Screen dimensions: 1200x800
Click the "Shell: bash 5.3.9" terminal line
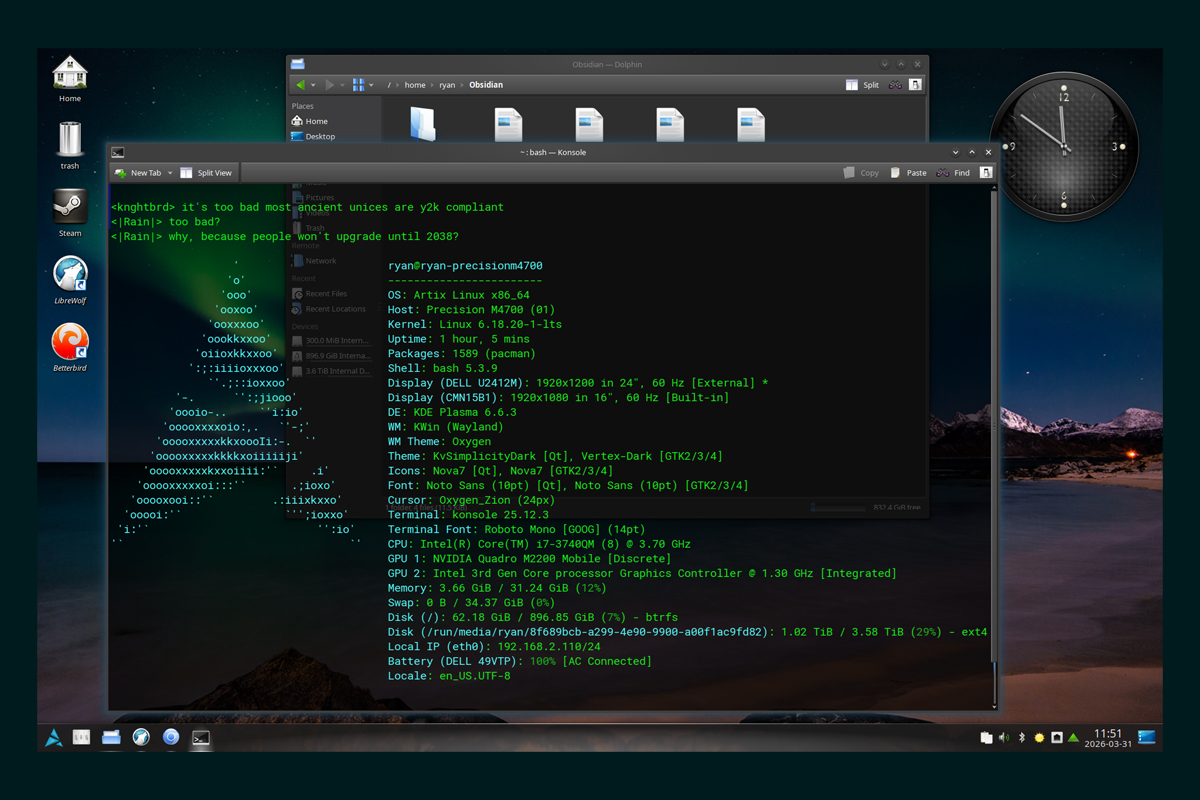(443, 368)
